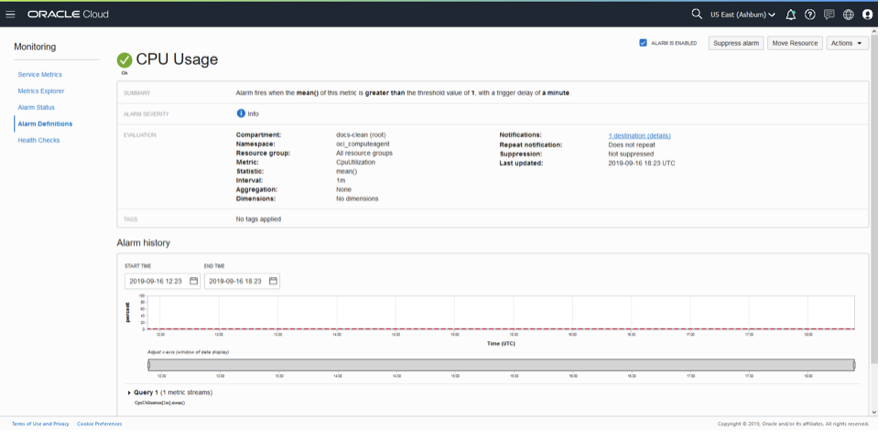Open the end time calendar icon
Image resolution: width=880 pixels, height=432 pixels.
[273, 281]
